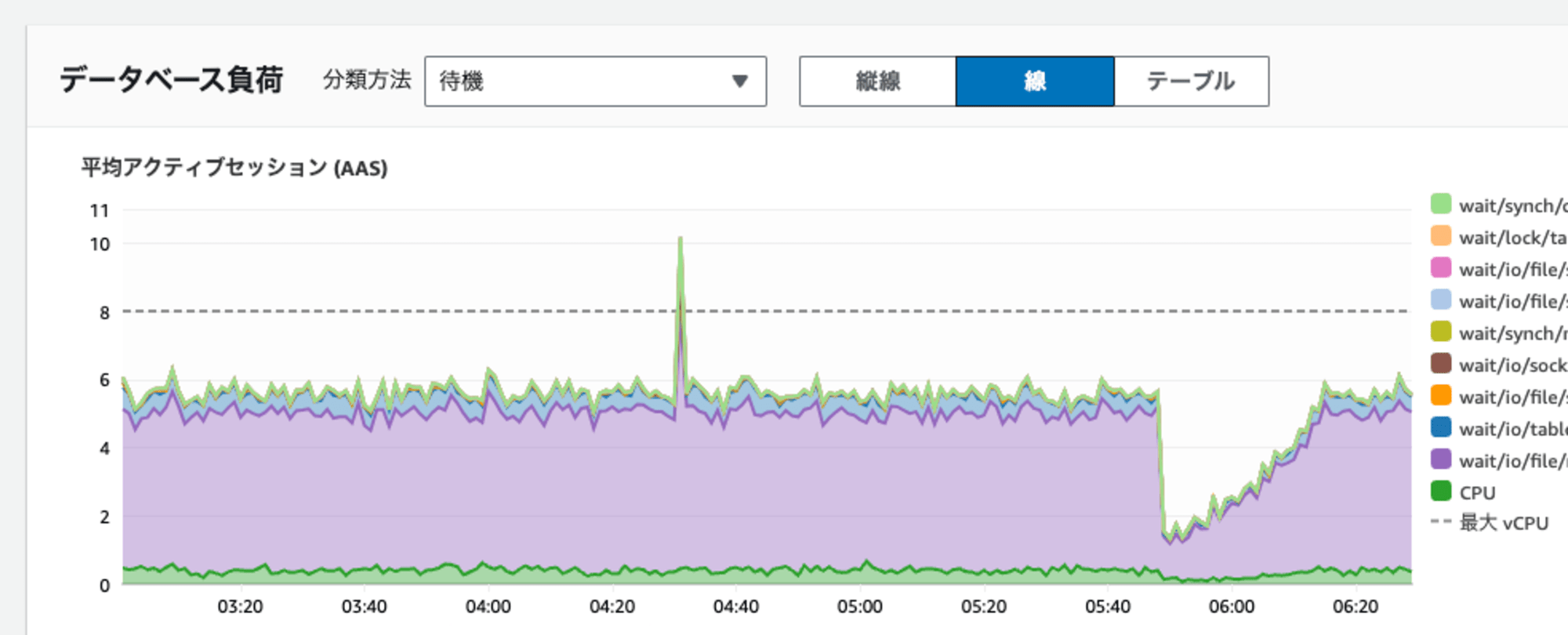
Task: Click the bright orange wait/io/file legend swatch
Action: click(1441, 395)
